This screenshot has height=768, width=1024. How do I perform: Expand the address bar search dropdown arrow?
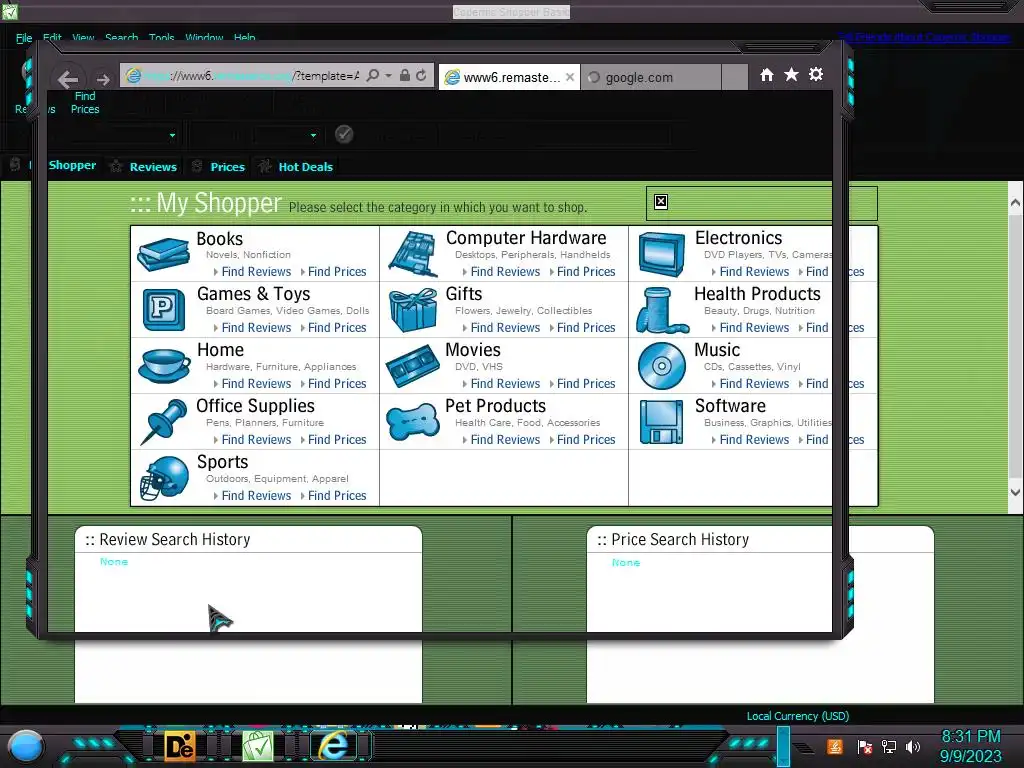point(389,76)
